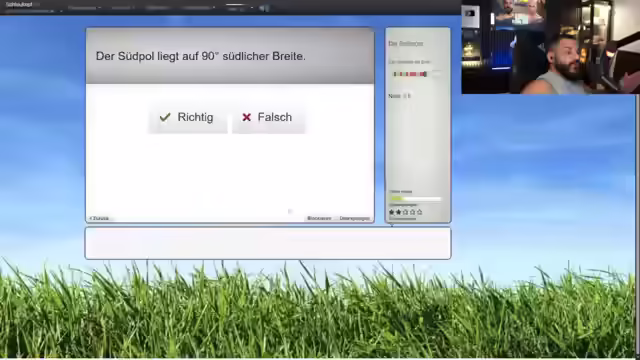Answer with the Richtig button
This screenshot has height=360, width=640.
click(x=187, y=118)
